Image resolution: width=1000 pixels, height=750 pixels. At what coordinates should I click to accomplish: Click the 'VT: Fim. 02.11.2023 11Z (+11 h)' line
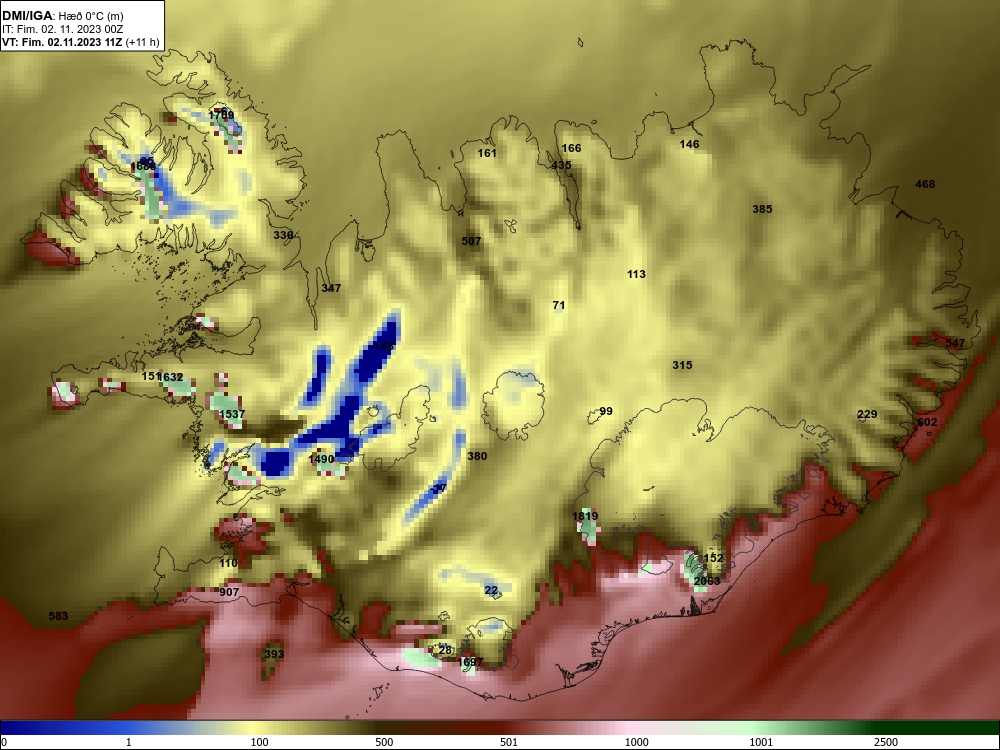tap(80, 42)
